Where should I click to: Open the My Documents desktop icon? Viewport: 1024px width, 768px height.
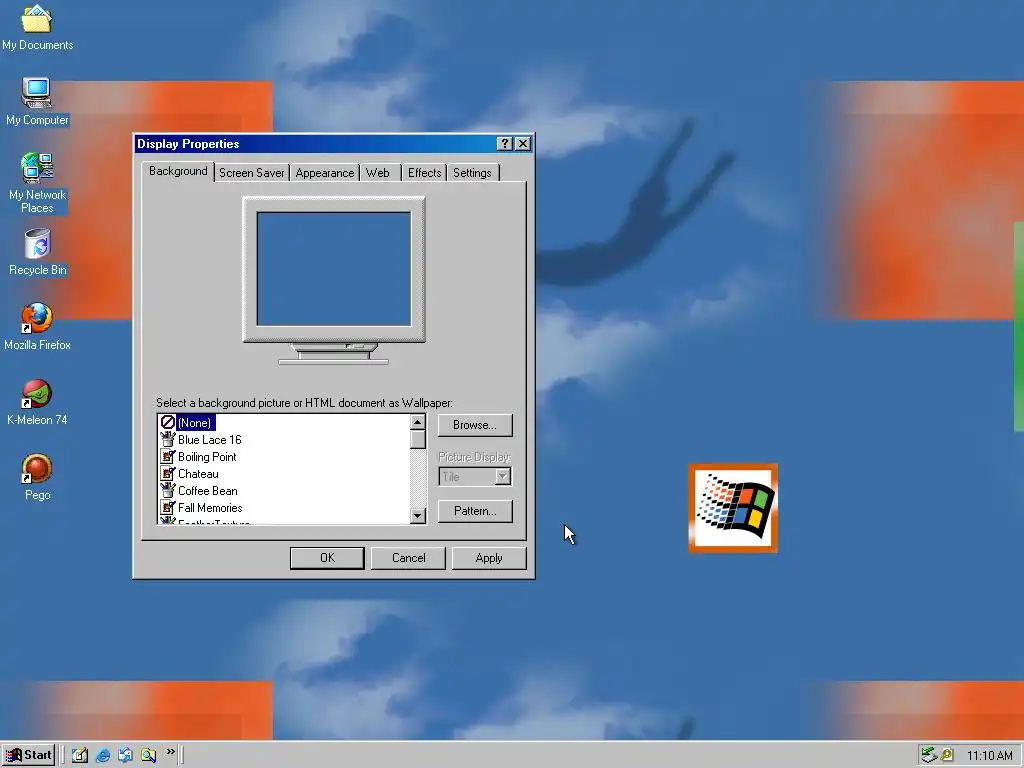[37, 27]
